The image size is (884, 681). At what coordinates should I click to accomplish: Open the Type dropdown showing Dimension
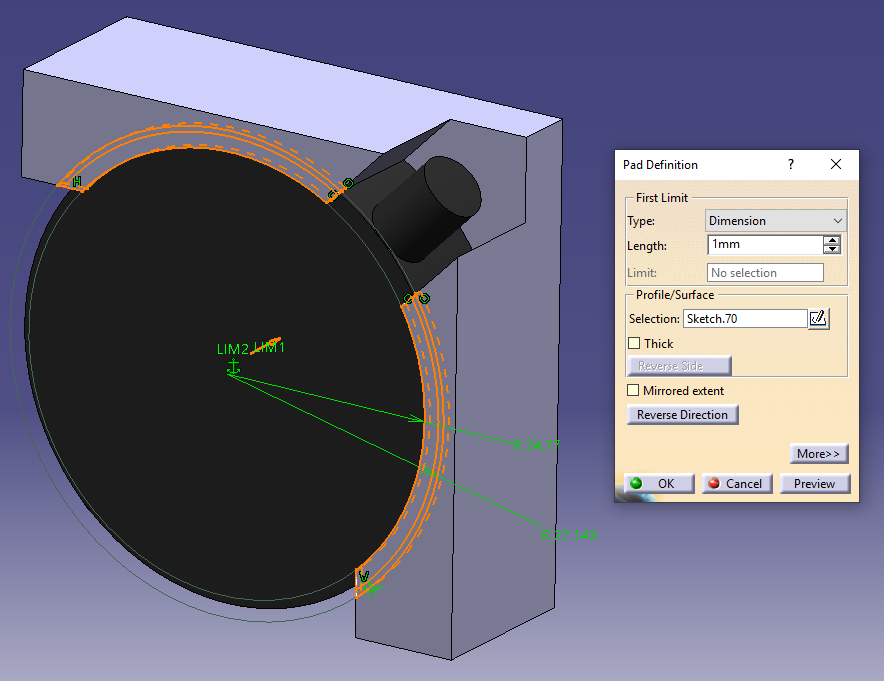click(x=775, y=220)
